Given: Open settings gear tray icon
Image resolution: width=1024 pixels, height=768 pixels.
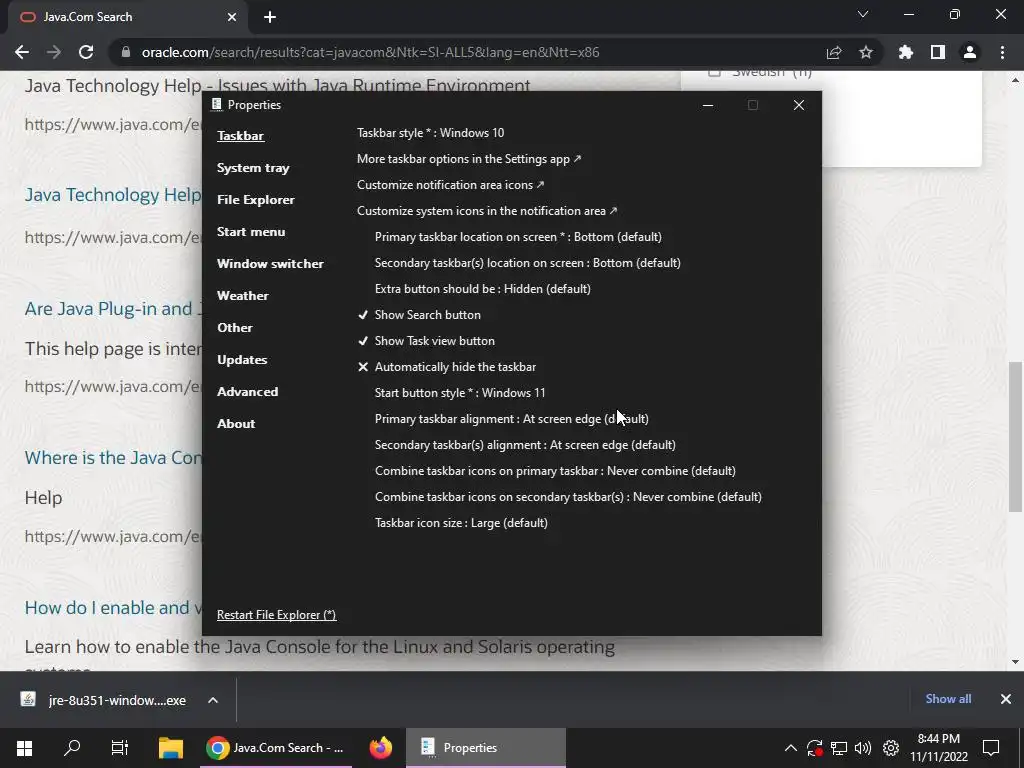Looking at the screenshot, I should (891, 748).
